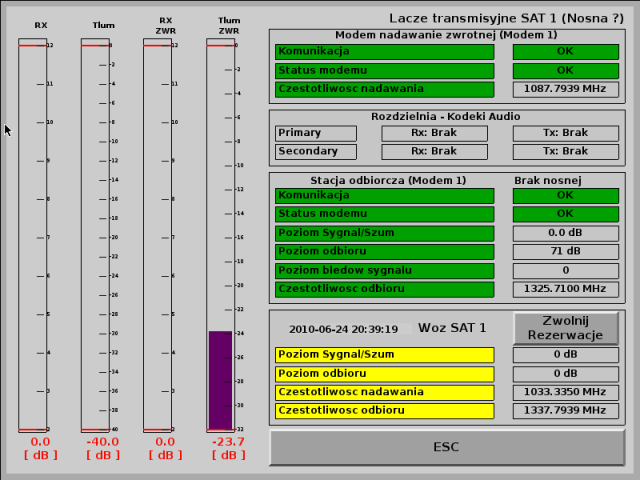Image resolution: width=640 pixels, height=480 pixels.
Task: Click Status modemu OK indicator in Stacja odbiorcza
Action: point(565,214)
